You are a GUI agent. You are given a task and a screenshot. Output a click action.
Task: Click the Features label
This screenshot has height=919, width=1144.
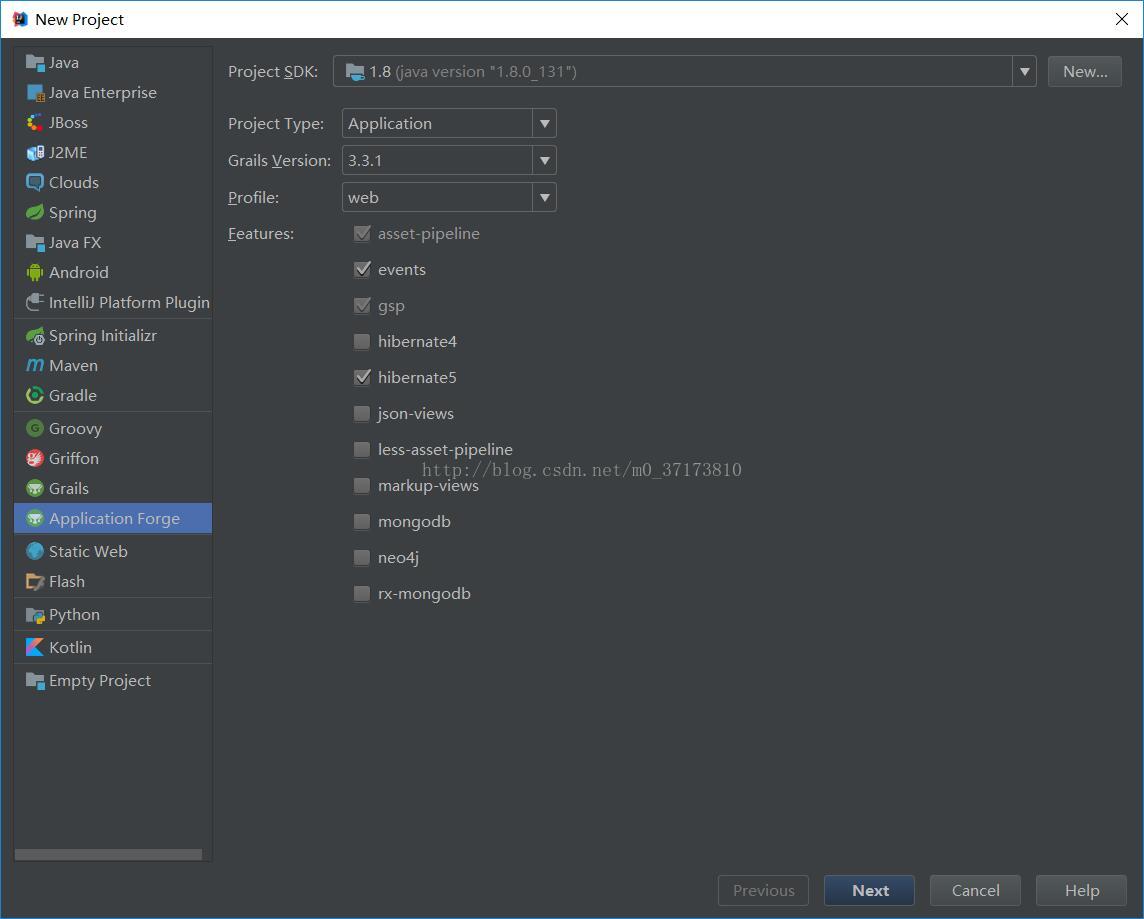pos(260,233)
